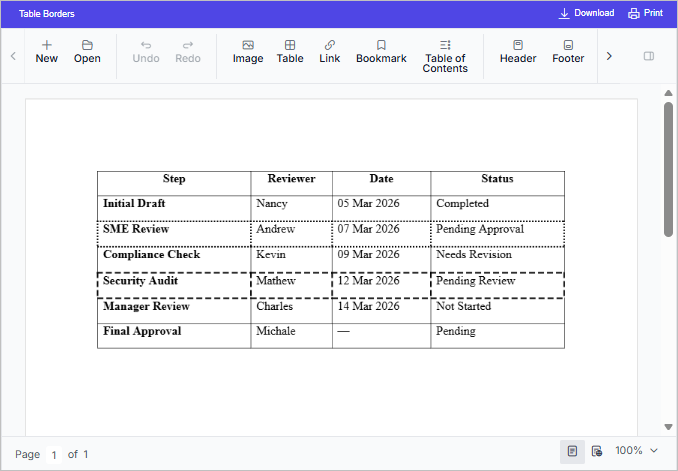Click the 'Final Approval' cell

point(174,336)
